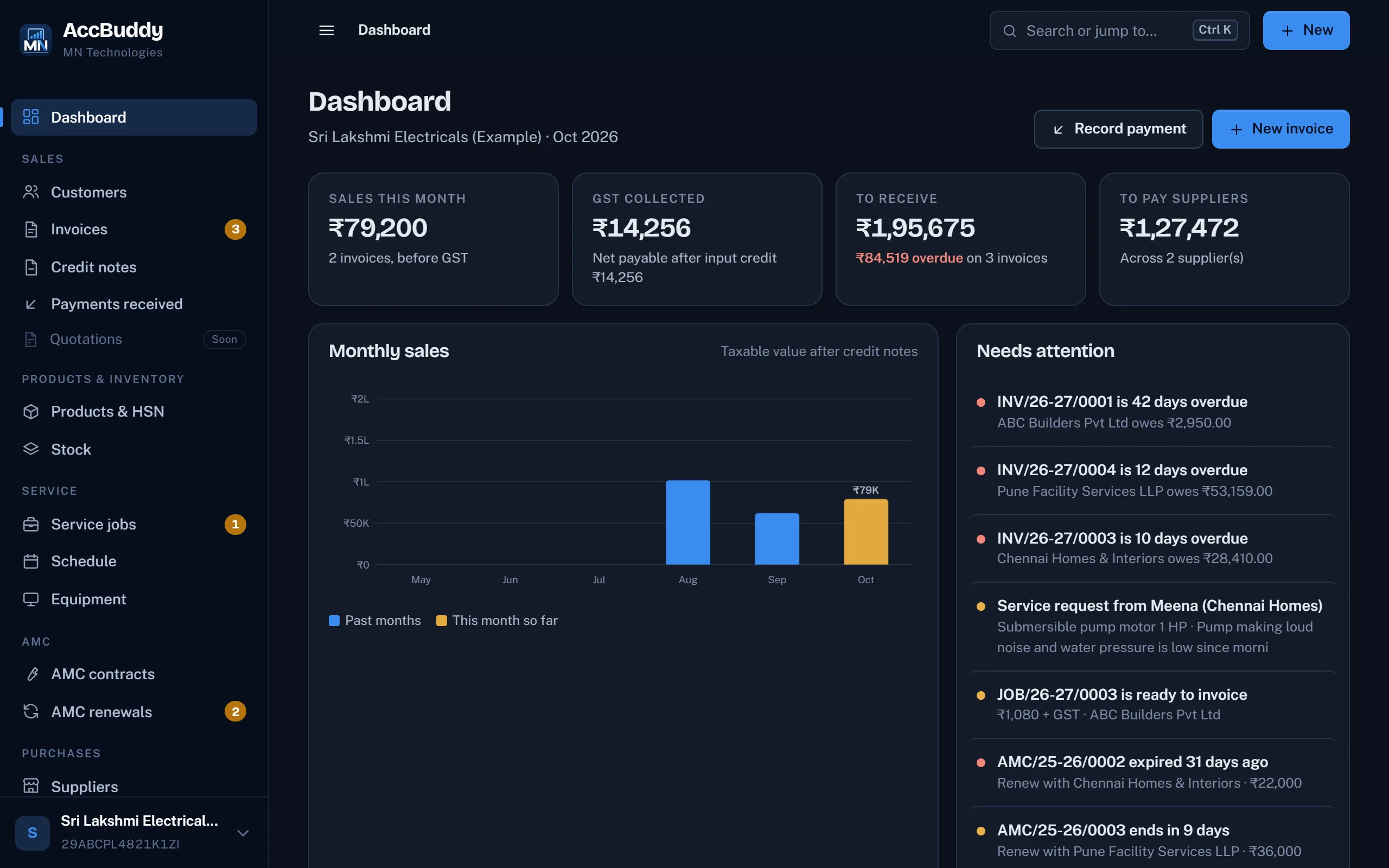
Task: Click the Equipment monitor icon
Action: tap(30, 599)
